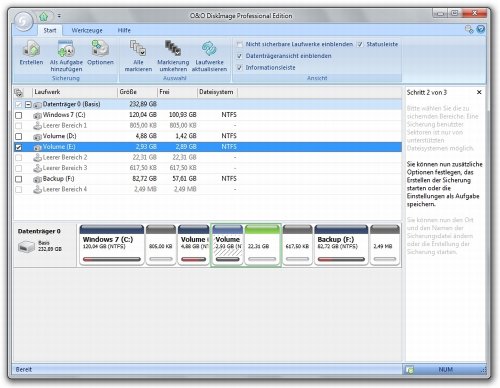Select Backup (F:) partition block in disk view
The height and width of the screenshot is (388, 500).
pos(341,245)
